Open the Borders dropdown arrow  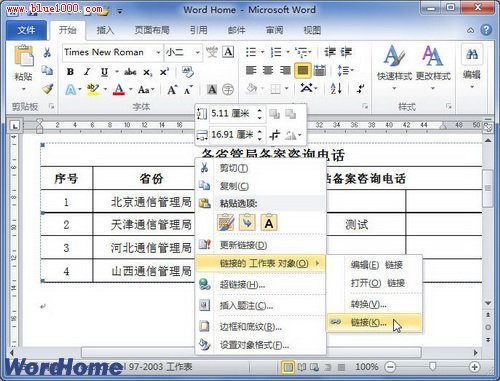(x=287, y=89)
